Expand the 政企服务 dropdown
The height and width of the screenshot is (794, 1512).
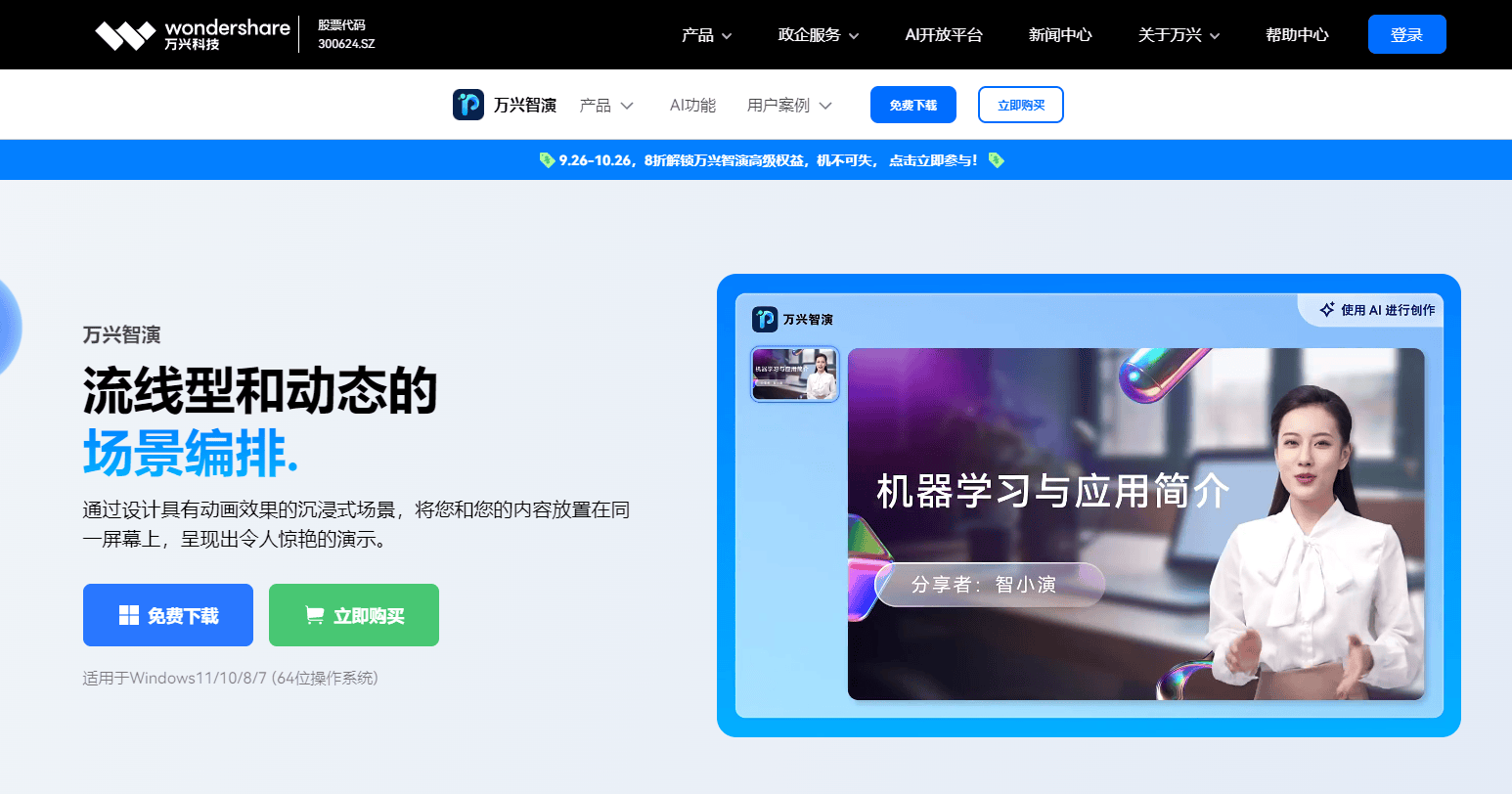coord(811,33)
